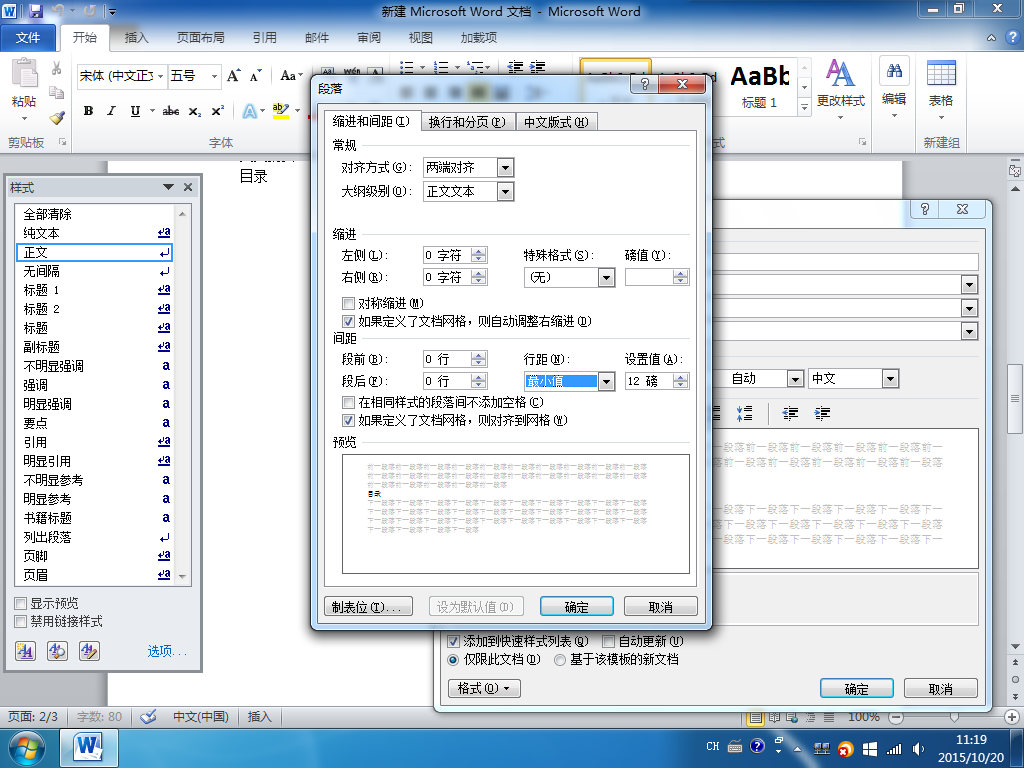
Task: Click the Paste clipboard icon
Action: (24, 73)
